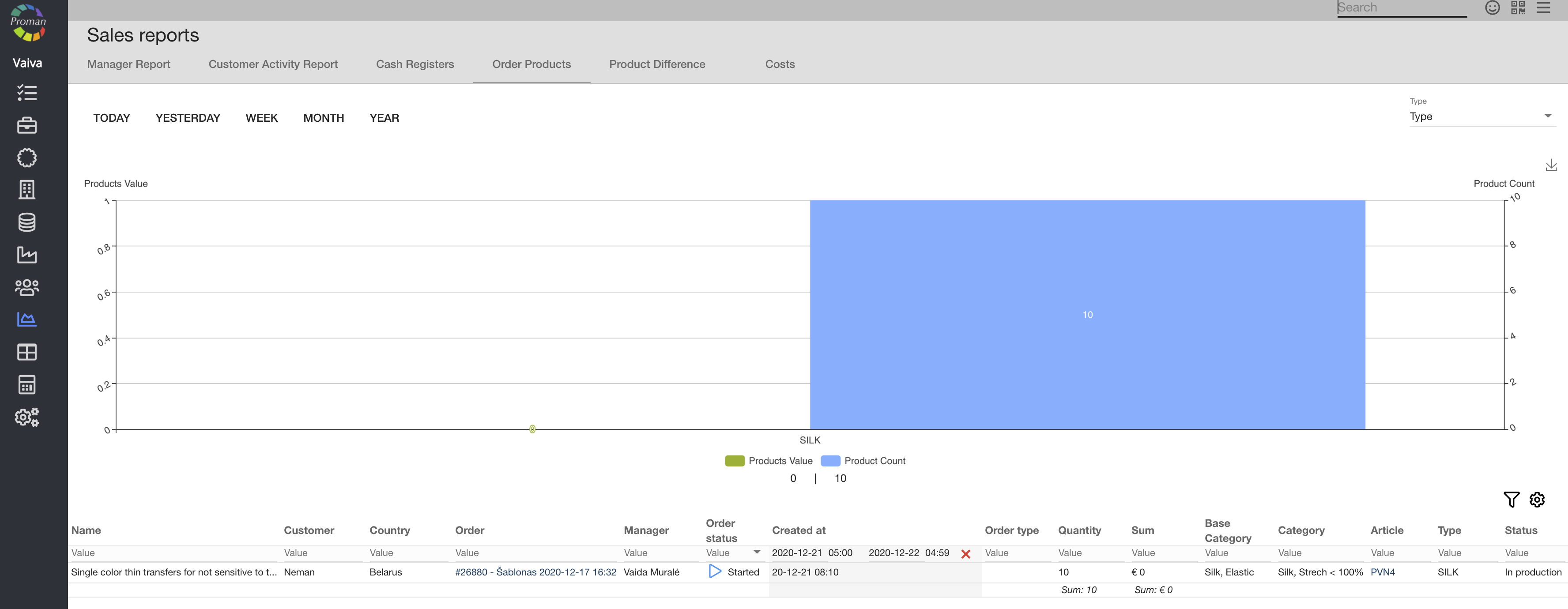The width and height of the screenshot is (1568, 609).
Task: Open table settings gear icon
Action: pos(1537,500)
